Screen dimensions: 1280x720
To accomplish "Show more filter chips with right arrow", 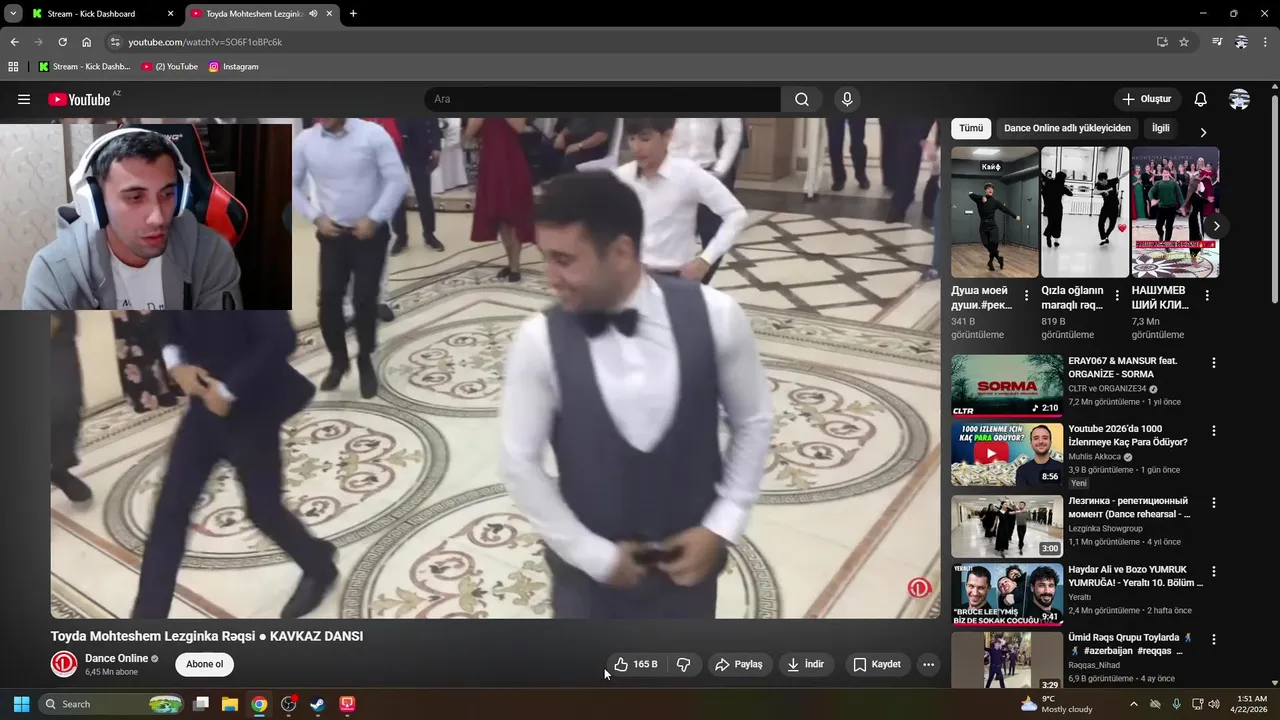I will (1203, 132).
